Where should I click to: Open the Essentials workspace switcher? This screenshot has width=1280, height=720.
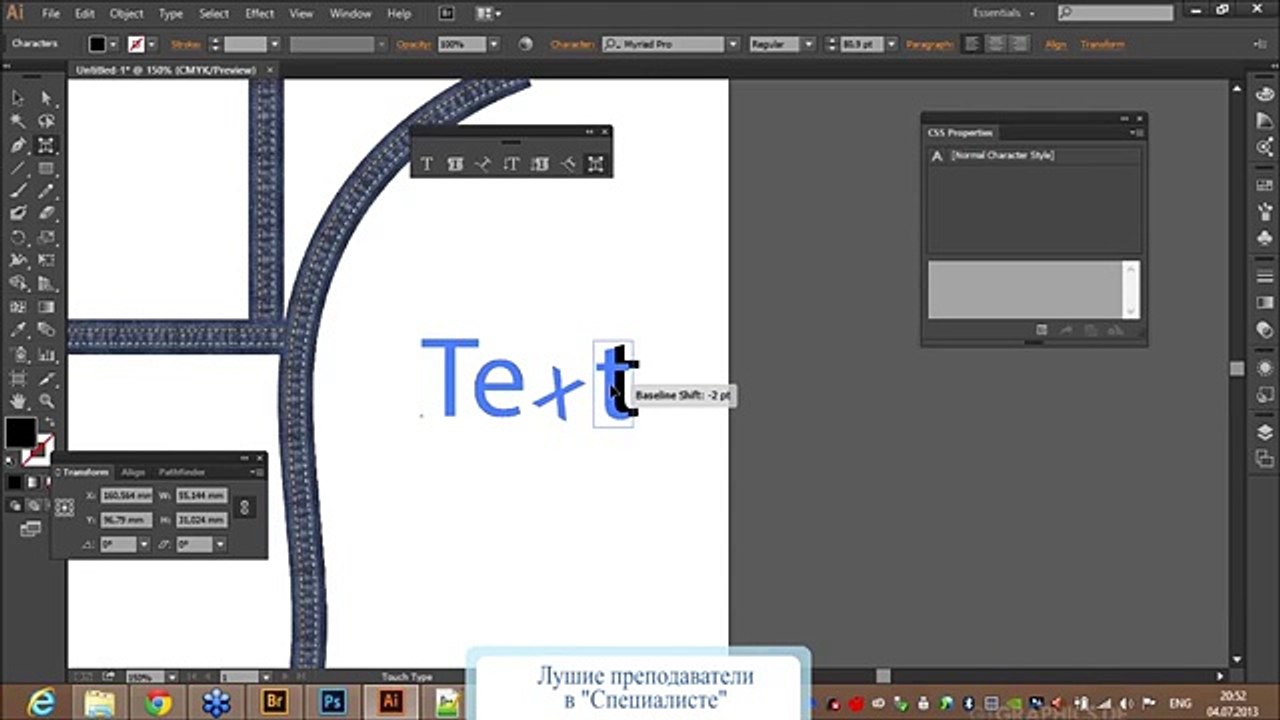point(1004,13)
